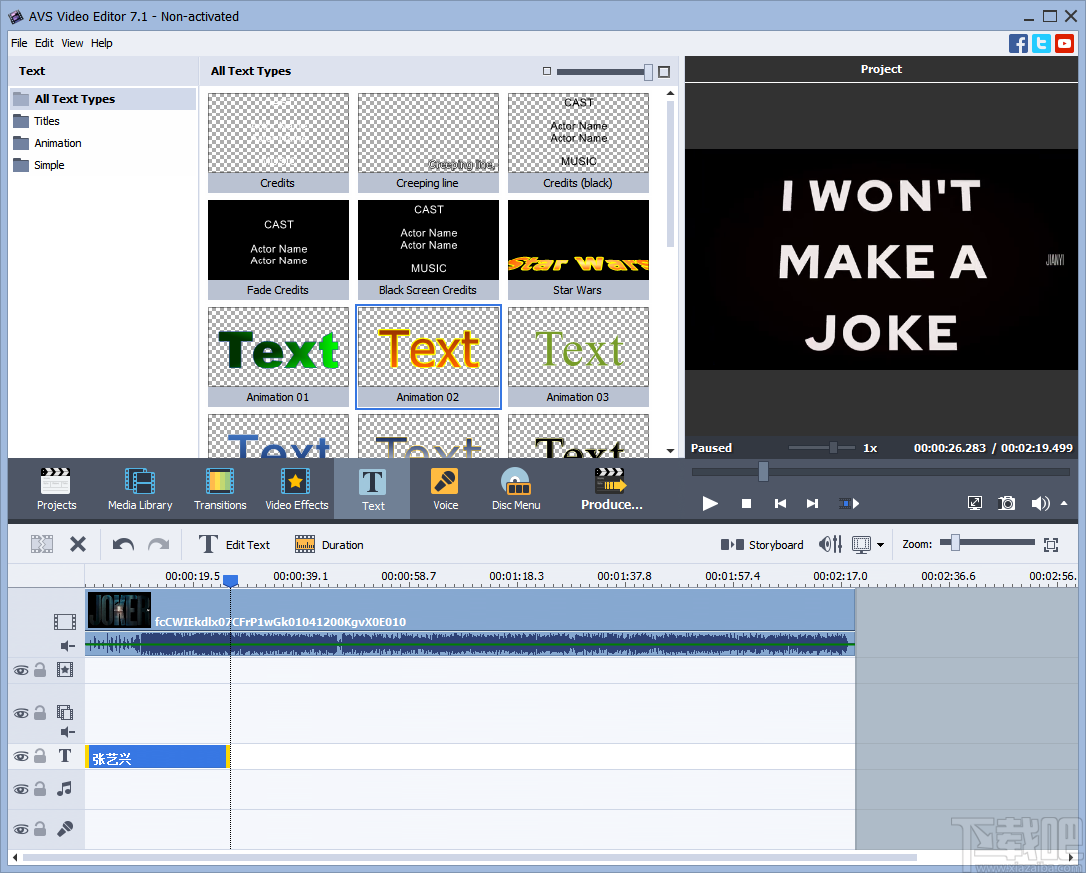This screenshot has height=873, width=1086.
Task: Toggle visibility of the voice track
Action: tap(21, 829)
